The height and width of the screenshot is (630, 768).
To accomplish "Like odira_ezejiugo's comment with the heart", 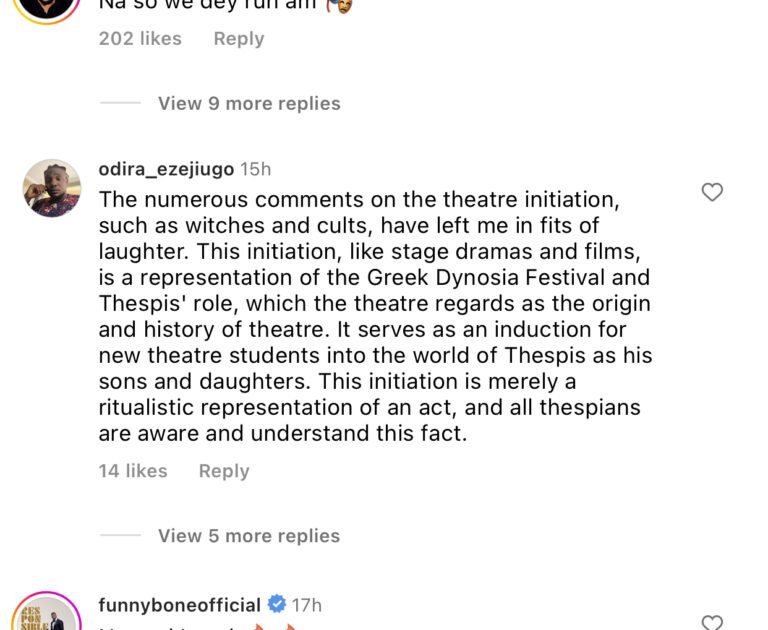I will coord(712,192).
